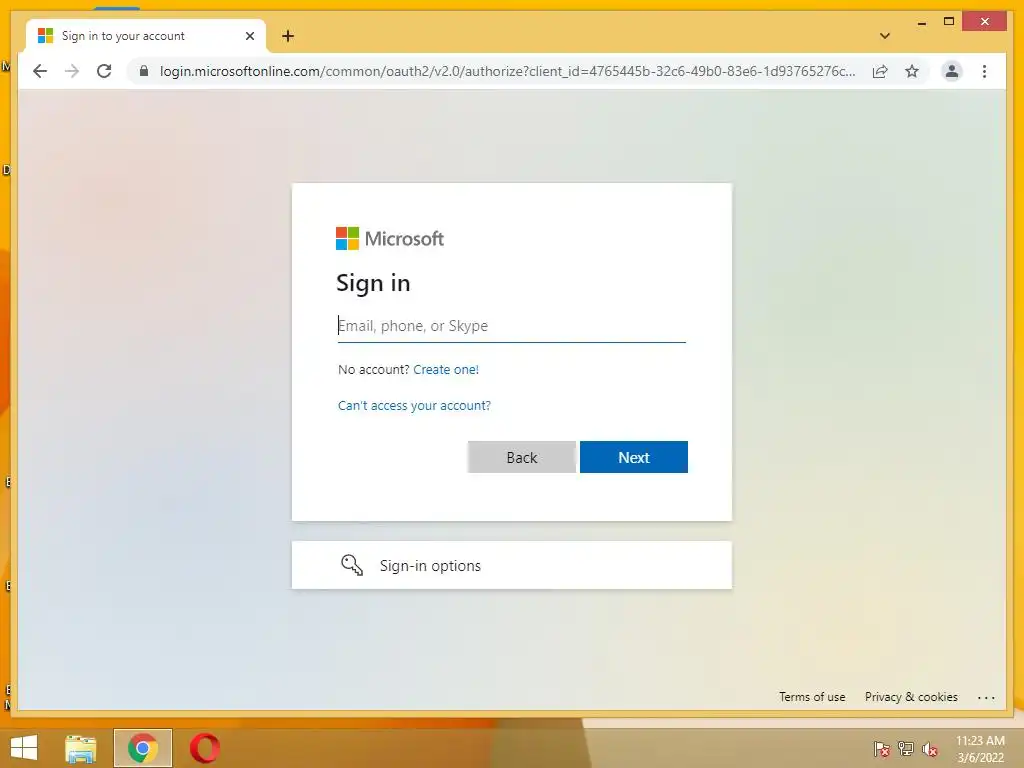This screenshot has width=1024, height=768.
Task: Open the Privacy & cookies link
Action: [911, 697]
